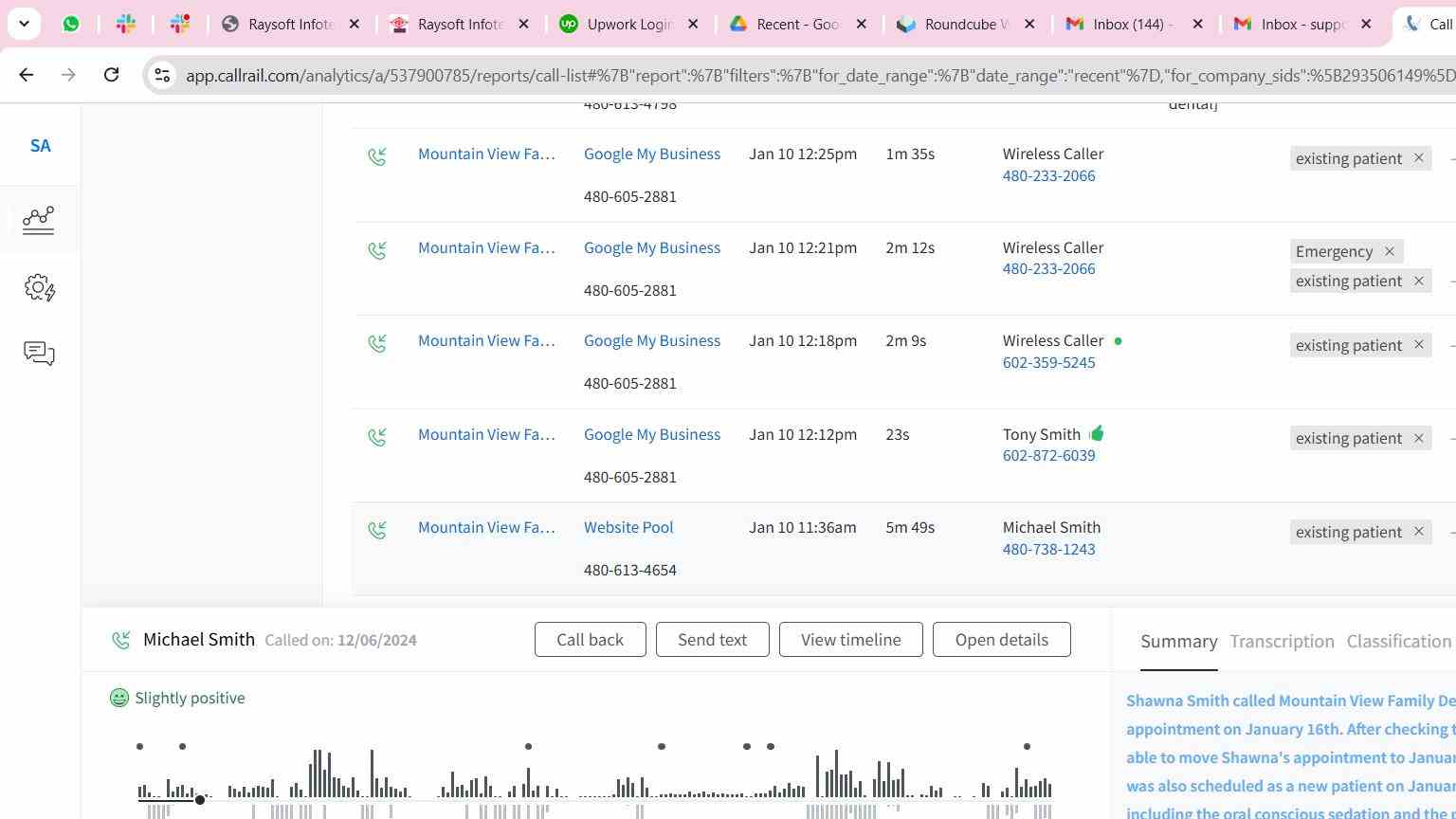Remove existing patient tag on 12:18pm call
This screenshot has width=1456, height=819.
point(1418,345)
